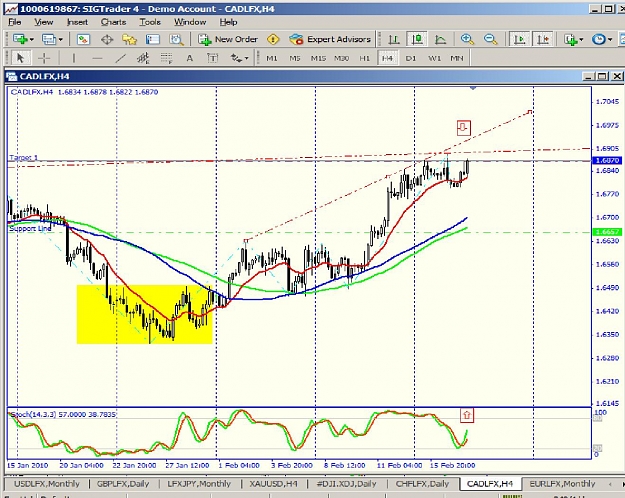Screen dimensions: 625x498
Task: Set timeframe to W1
Action: coord(434,58)
